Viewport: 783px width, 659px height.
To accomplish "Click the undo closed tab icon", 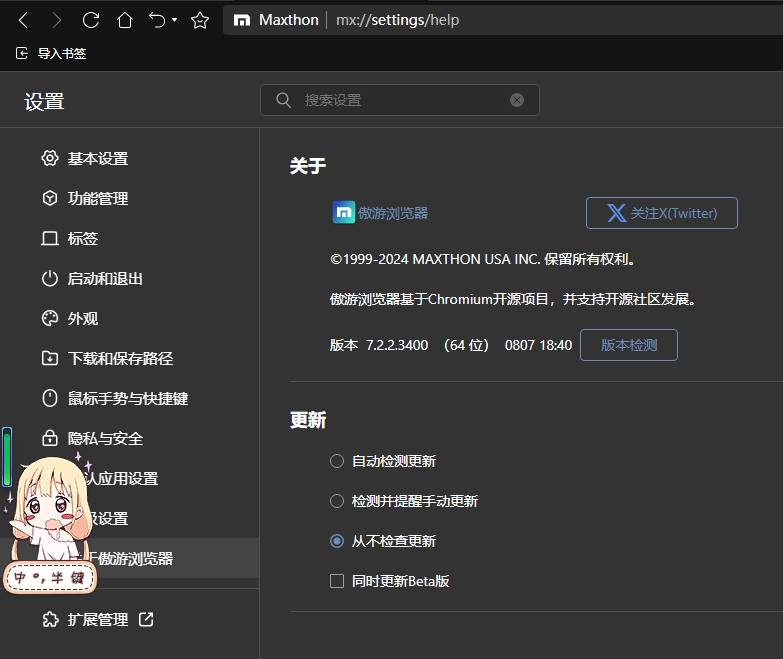I will pos(156,20).
